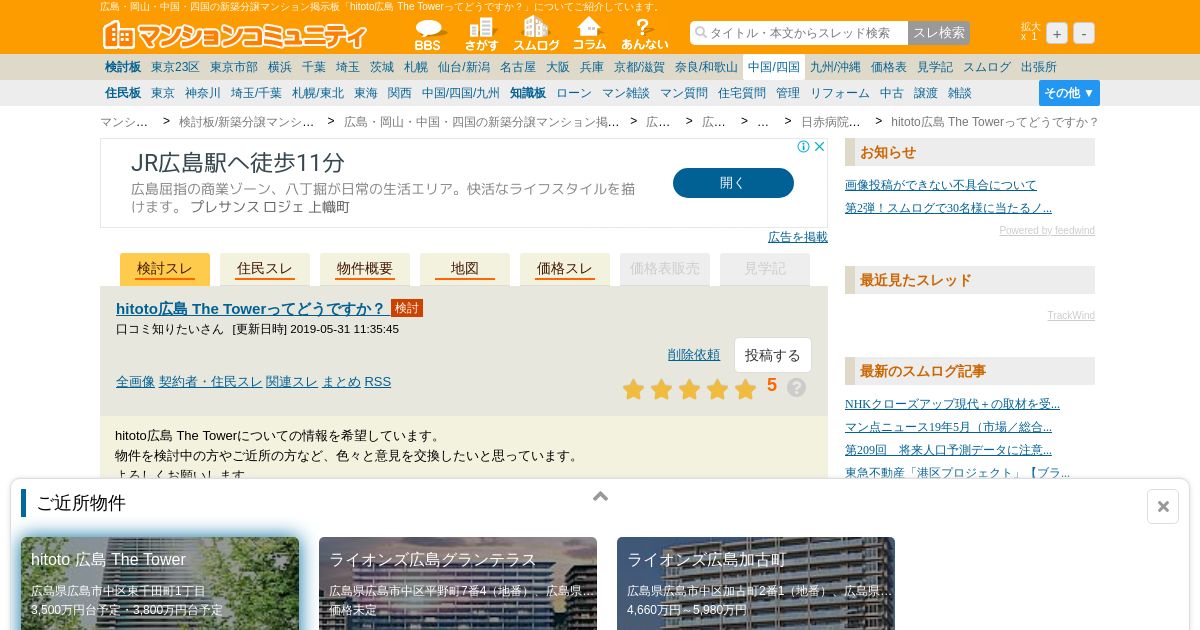
Task: Click the 広告を掲載 link
Action: pos(798,237)
